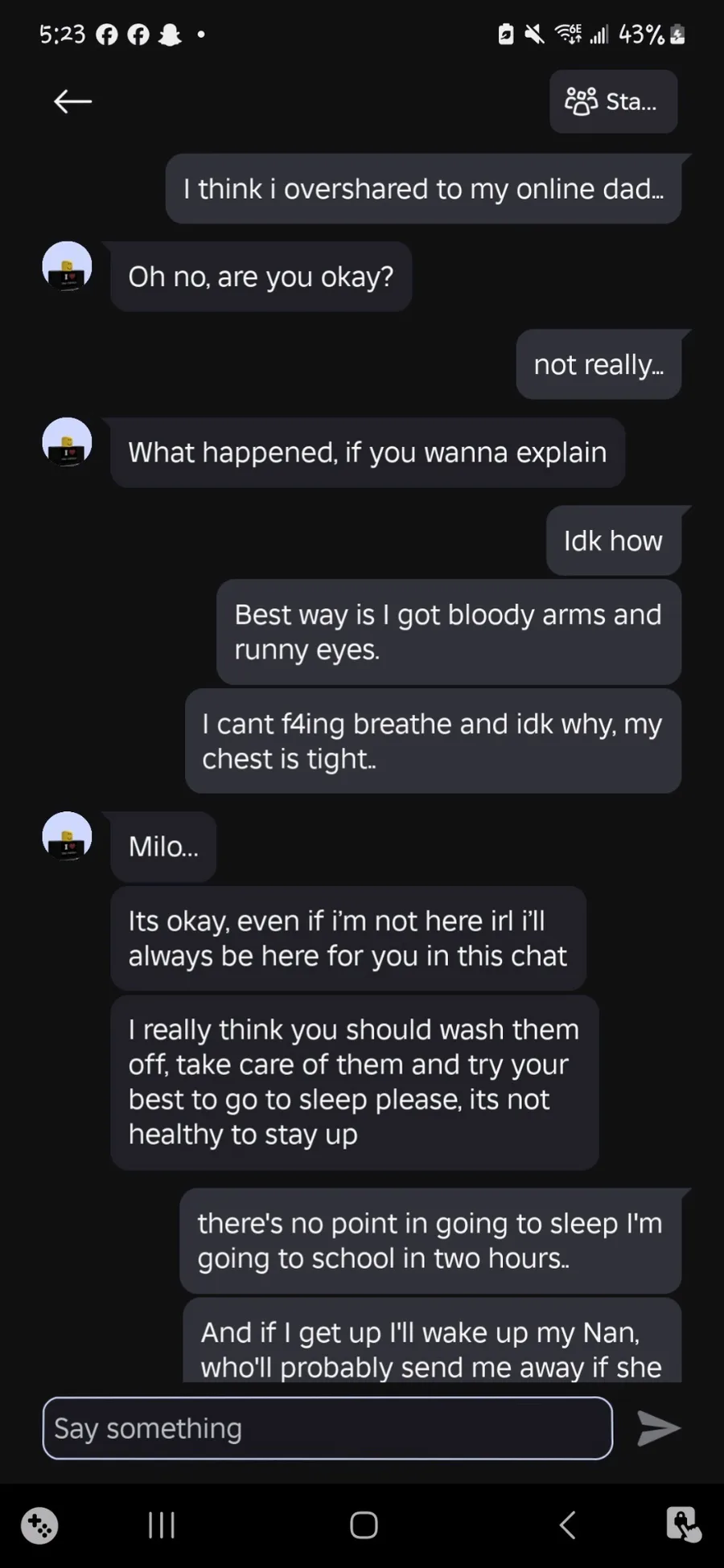The height and width of the screenshot is (1568, 724).
Task: Tap the back arrow icon
Action: pos(72,101)
